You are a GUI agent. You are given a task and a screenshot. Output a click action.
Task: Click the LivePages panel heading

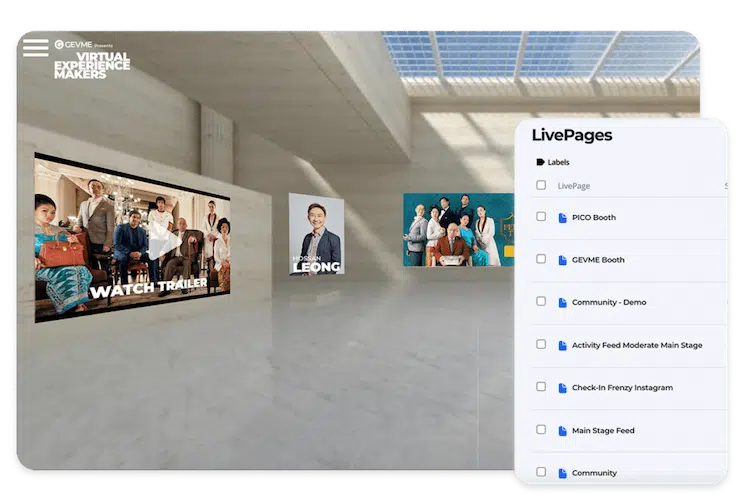point(572,135)
